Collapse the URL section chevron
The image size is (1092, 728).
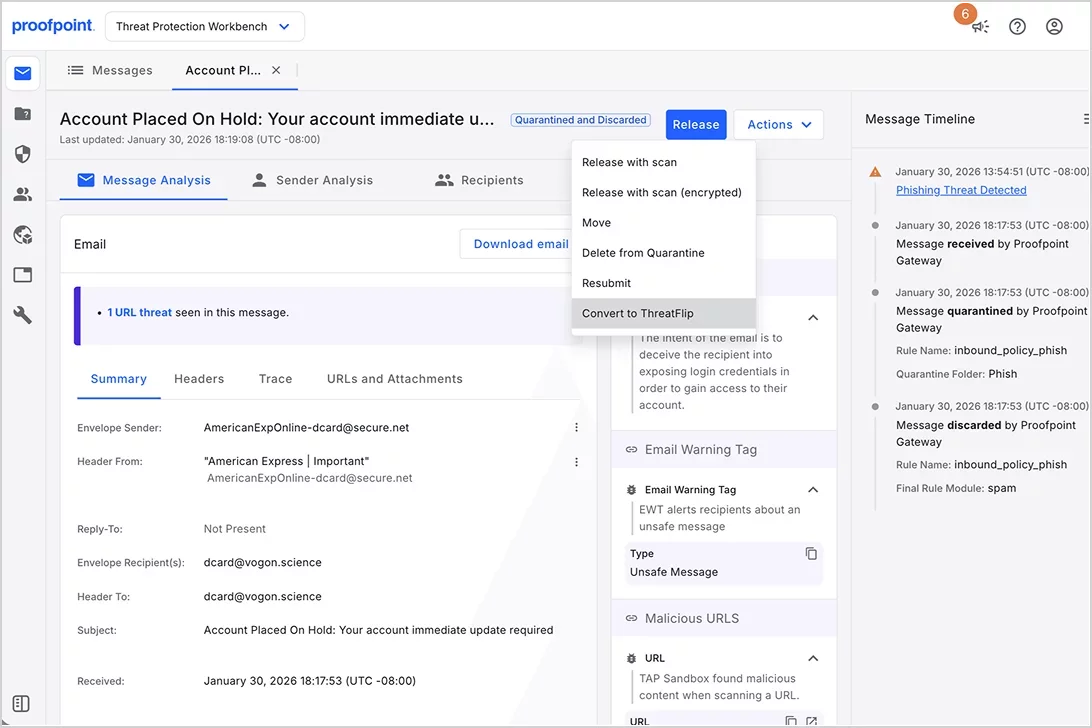[813, 658]
